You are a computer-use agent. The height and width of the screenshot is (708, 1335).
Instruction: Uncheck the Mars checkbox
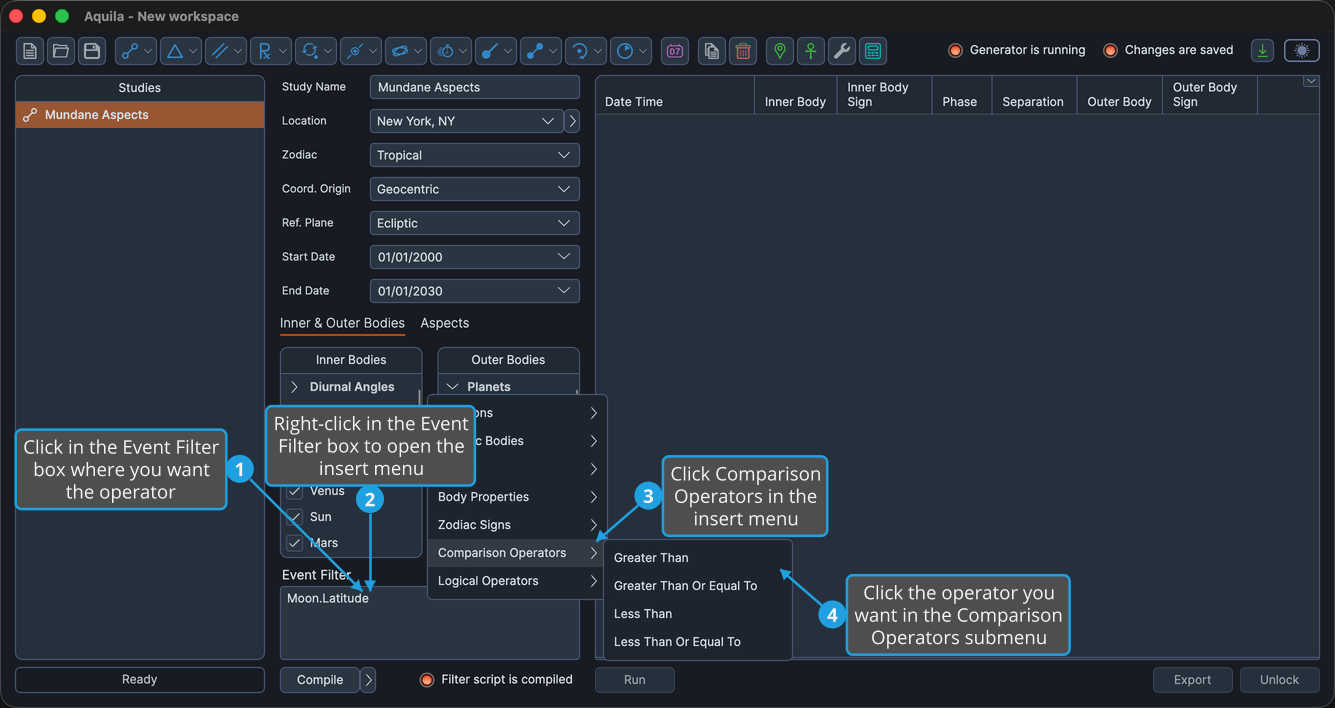coord(294,543)
